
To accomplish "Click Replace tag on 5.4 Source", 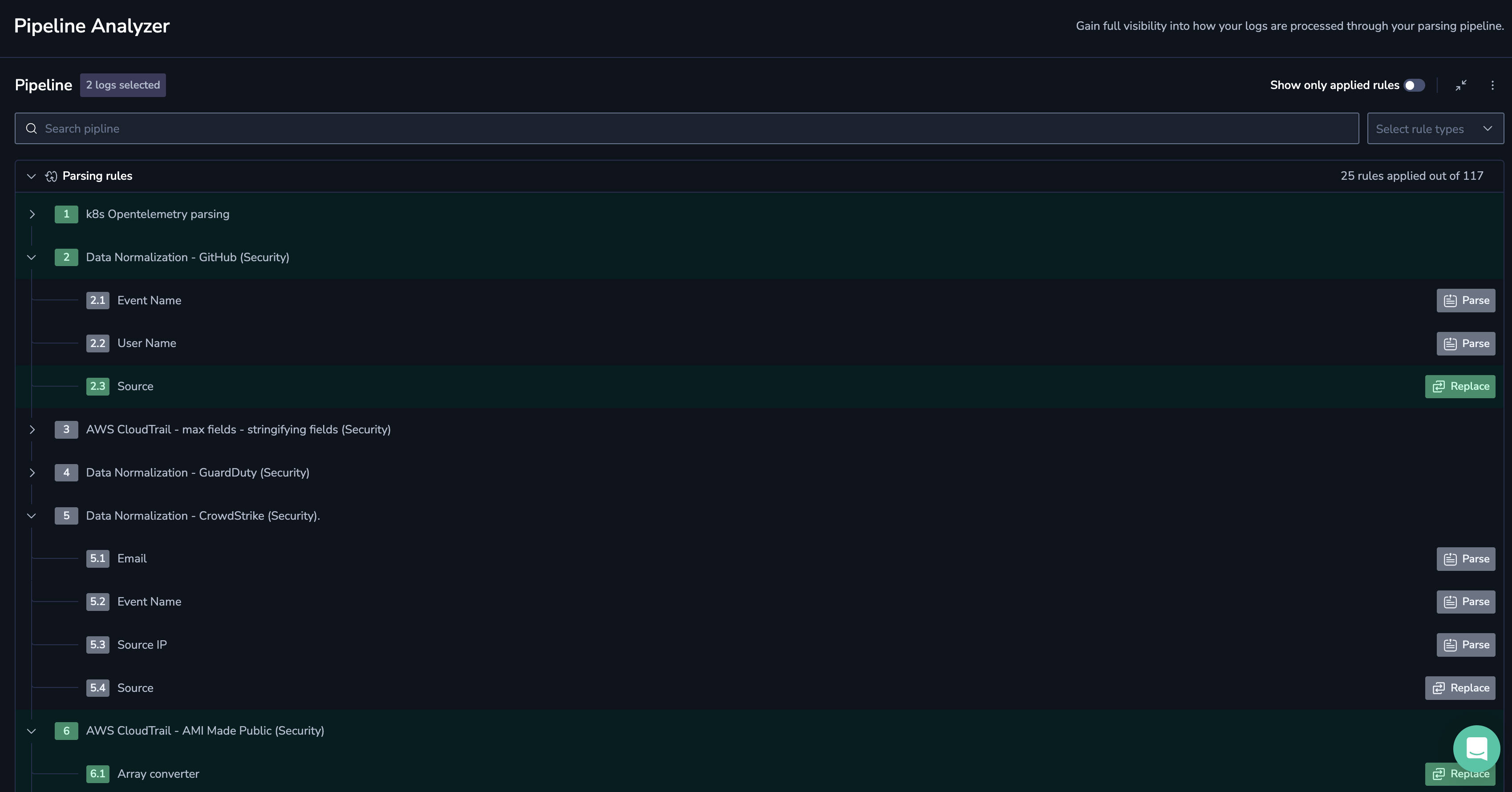I will click(x=1460, y=688).
